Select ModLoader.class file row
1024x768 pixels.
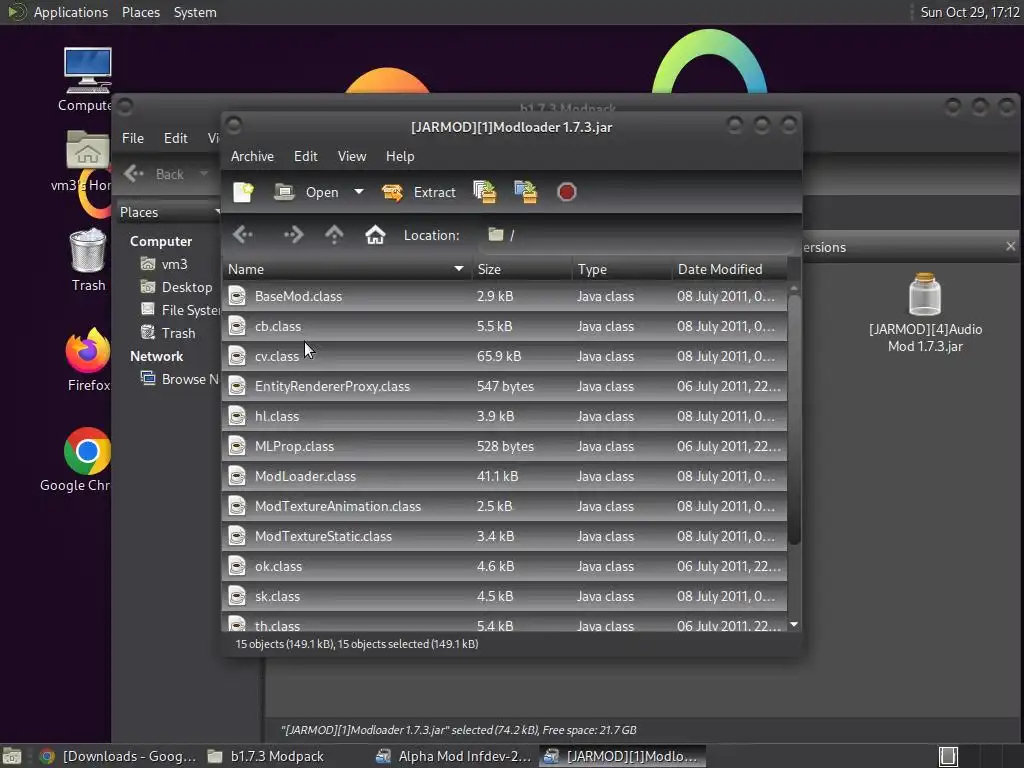point(504,476)
